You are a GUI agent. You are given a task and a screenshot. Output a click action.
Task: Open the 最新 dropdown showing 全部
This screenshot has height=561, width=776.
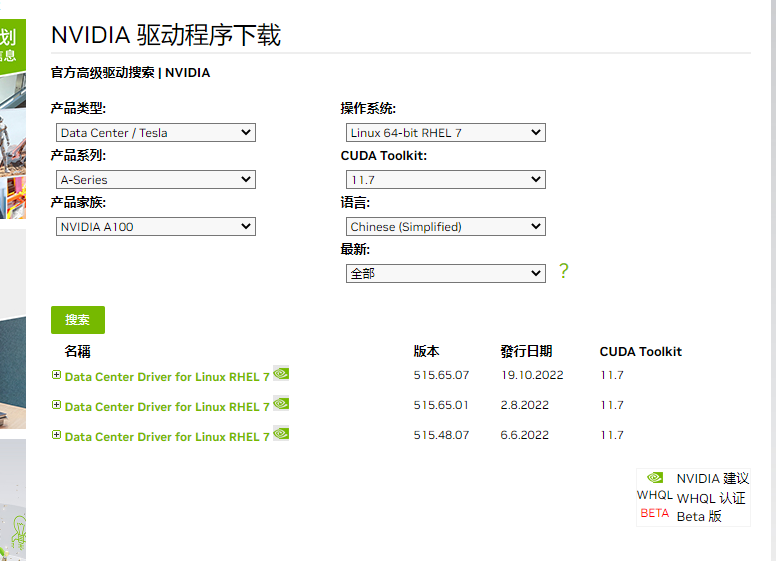click(445, 274)
